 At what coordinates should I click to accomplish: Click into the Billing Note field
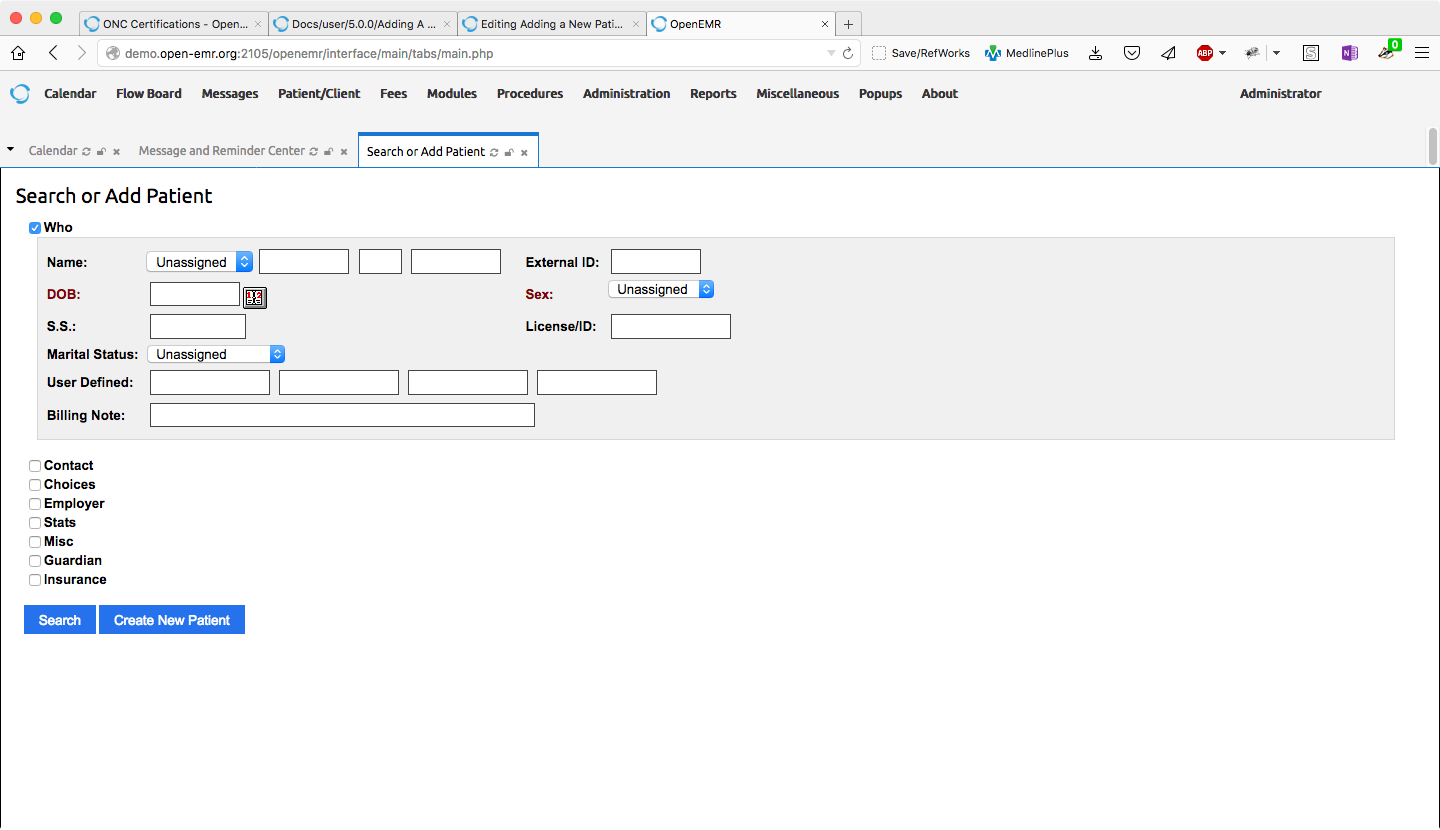click(x=342, y=415)
